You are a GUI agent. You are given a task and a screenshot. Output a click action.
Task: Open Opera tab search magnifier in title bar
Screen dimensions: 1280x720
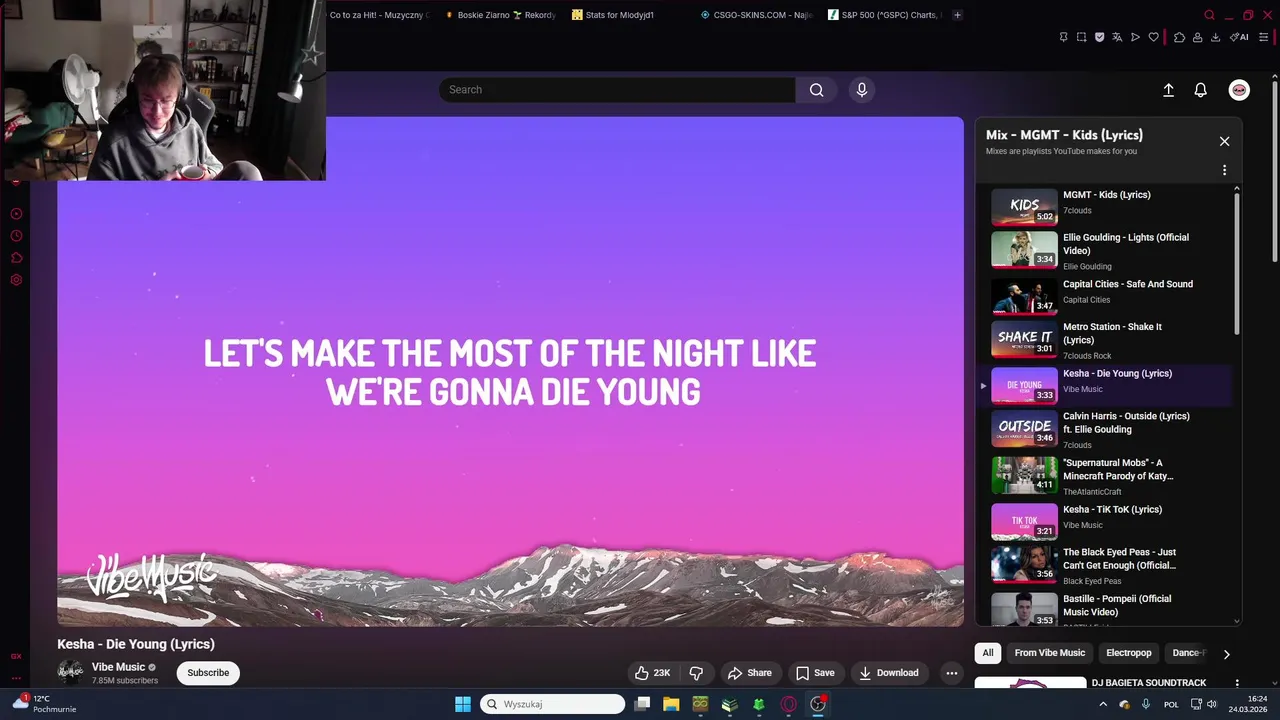[1209, 15]
